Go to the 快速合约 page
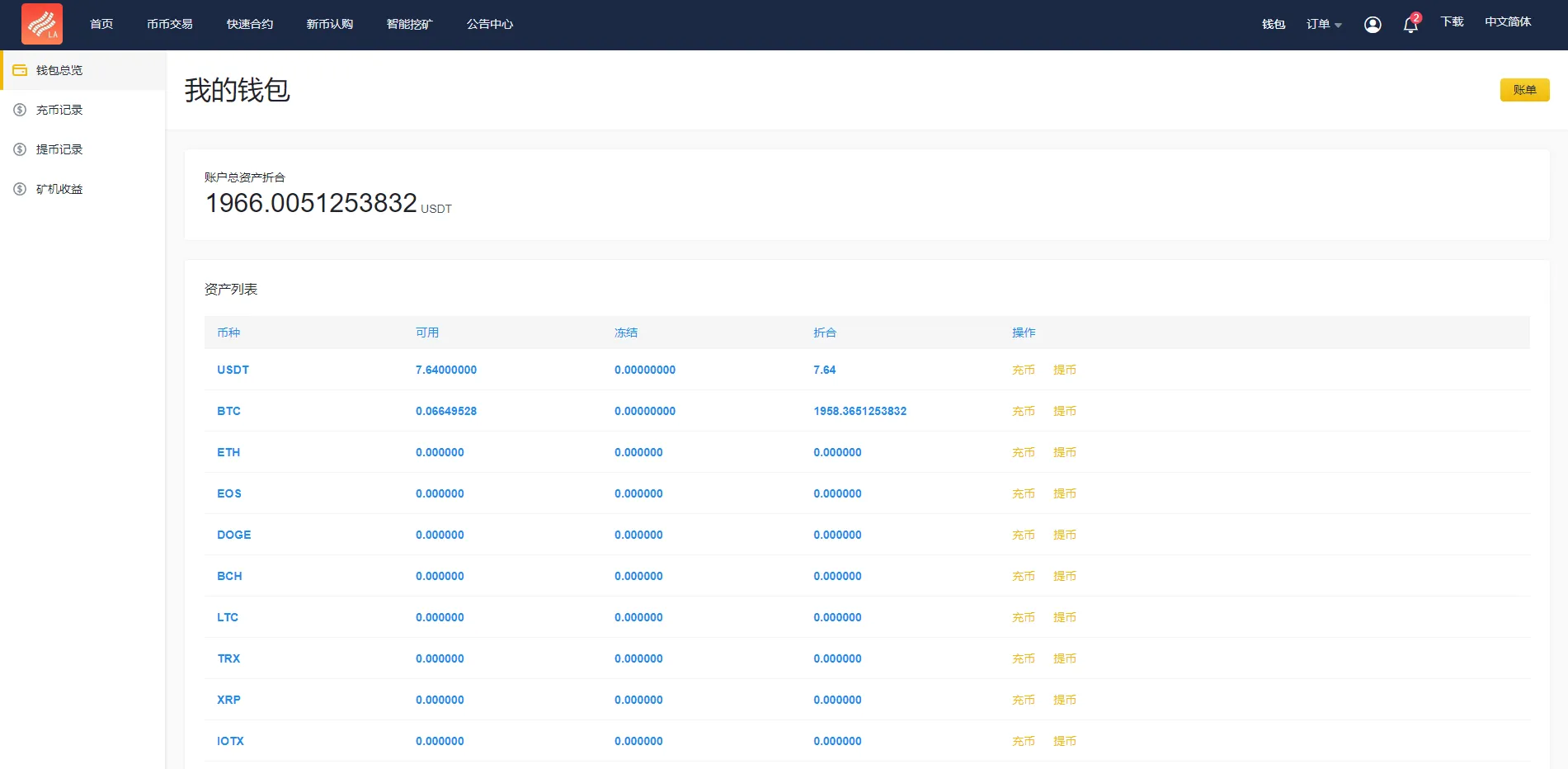This screenshot has height=769, width=1568. coord(250,25)
